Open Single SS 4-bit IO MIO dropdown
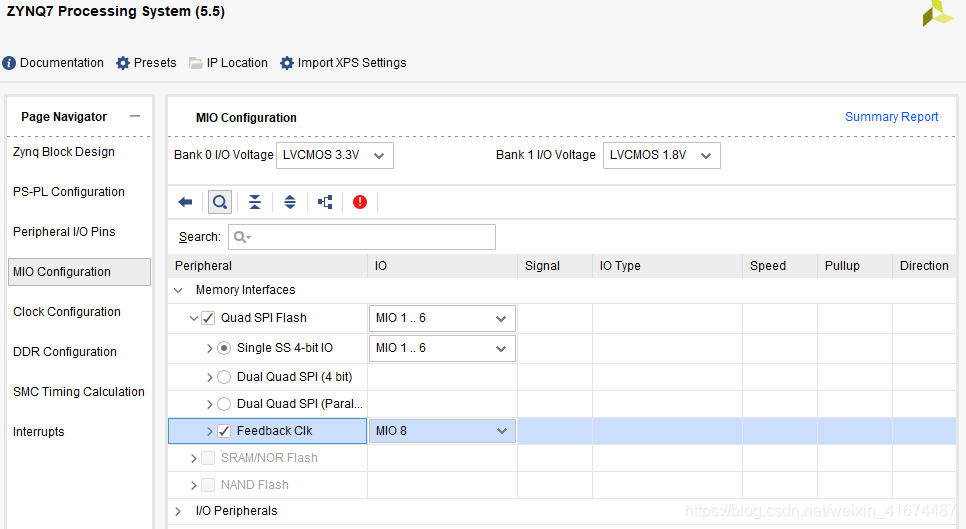The image size is (966, 529). pyautogui.click(x=442, y=349)
